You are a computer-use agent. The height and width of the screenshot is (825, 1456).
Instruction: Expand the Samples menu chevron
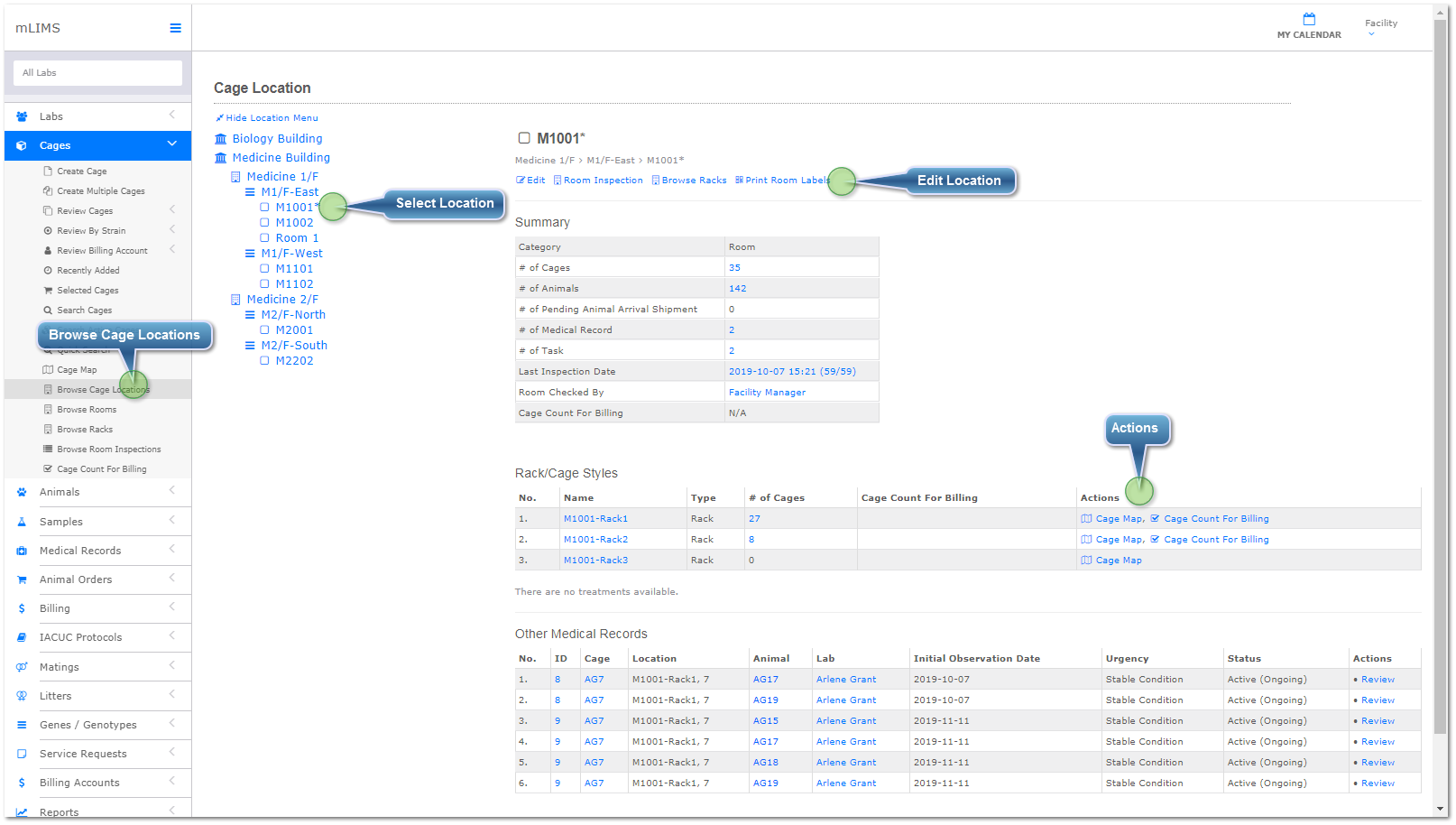(171, 520)
